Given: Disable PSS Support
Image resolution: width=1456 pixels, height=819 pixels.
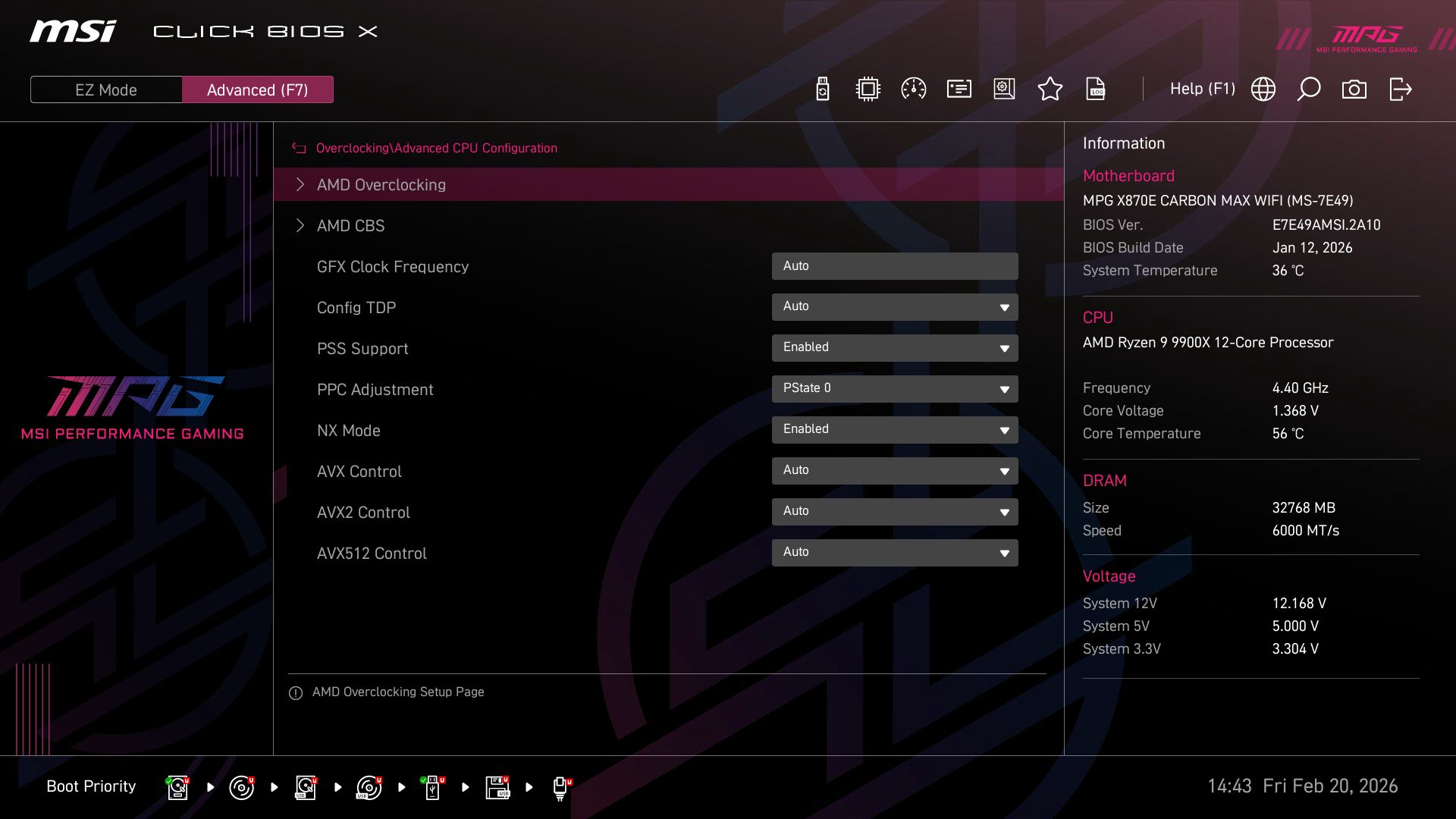Looking at the screenshot, I should click(895, 347).
